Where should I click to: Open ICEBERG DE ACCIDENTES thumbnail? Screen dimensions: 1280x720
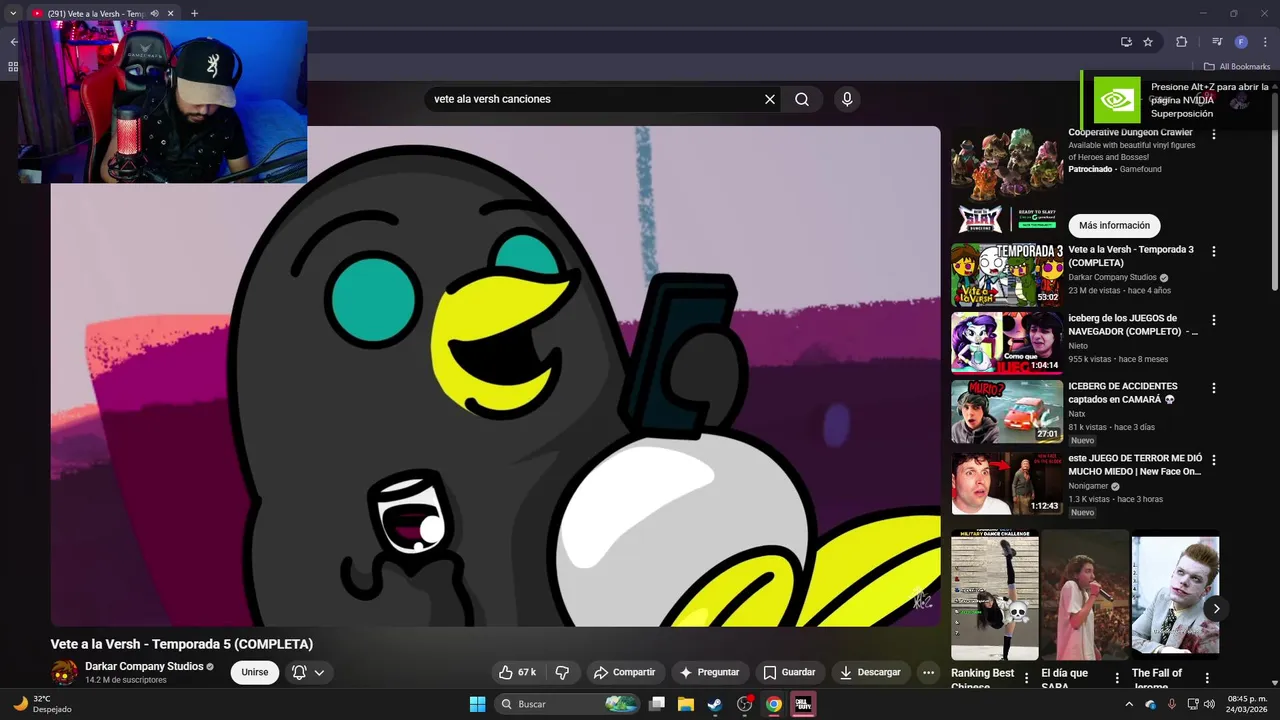tap(1006, 411)
